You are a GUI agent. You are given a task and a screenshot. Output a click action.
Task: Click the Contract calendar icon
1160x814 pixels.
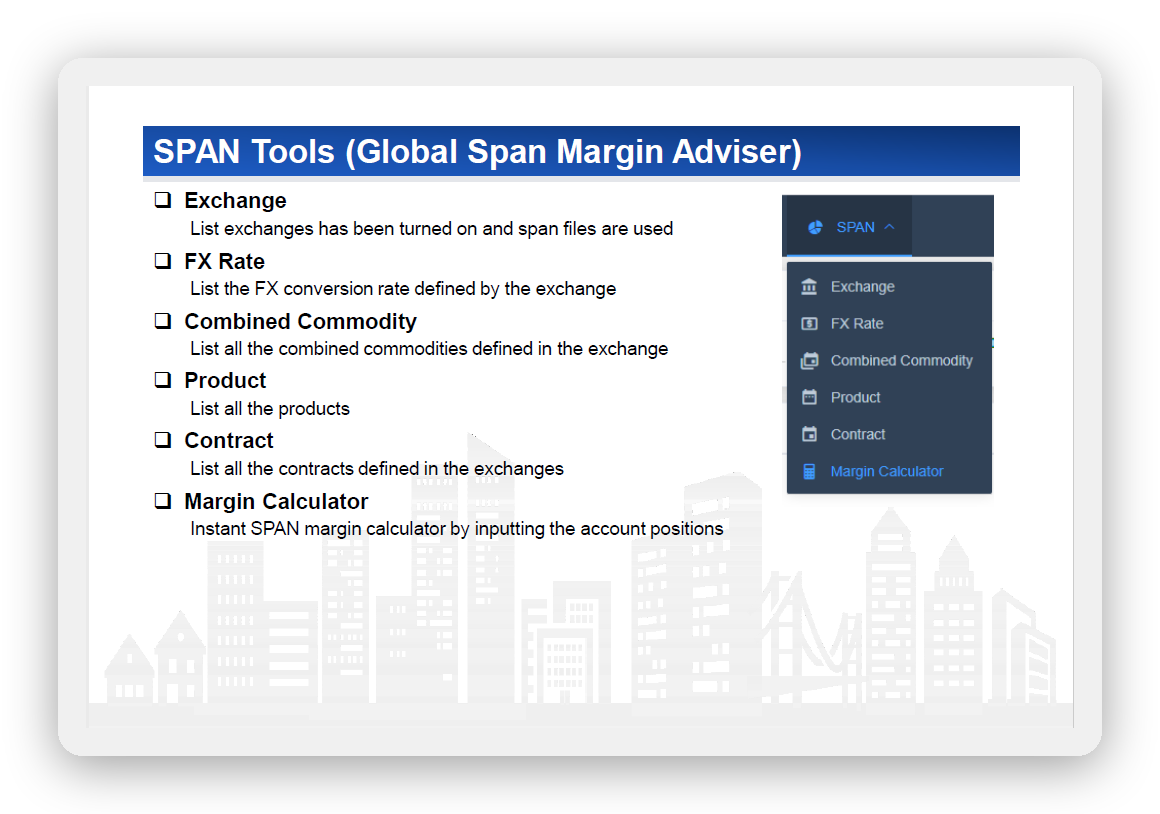pyautogui.click(x=809, y=434)
